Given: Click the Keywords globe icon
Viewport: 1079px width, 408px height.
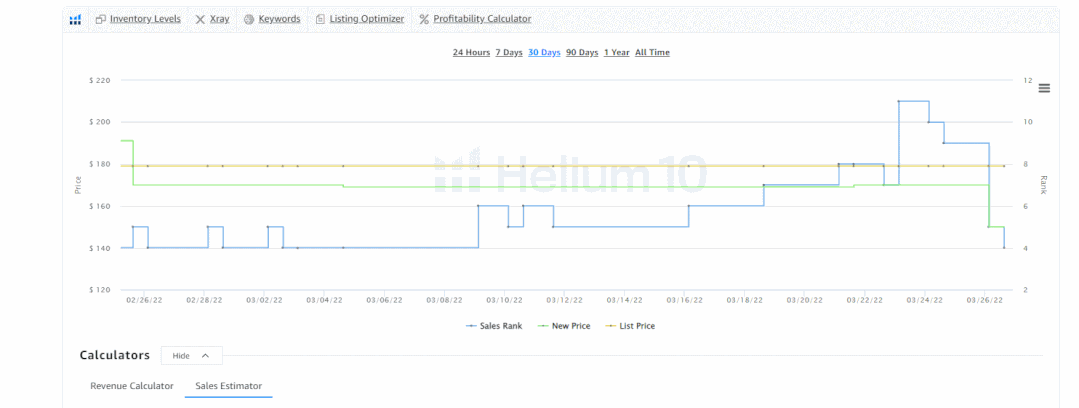Looking at the screenshot, I should click(249, 19).
